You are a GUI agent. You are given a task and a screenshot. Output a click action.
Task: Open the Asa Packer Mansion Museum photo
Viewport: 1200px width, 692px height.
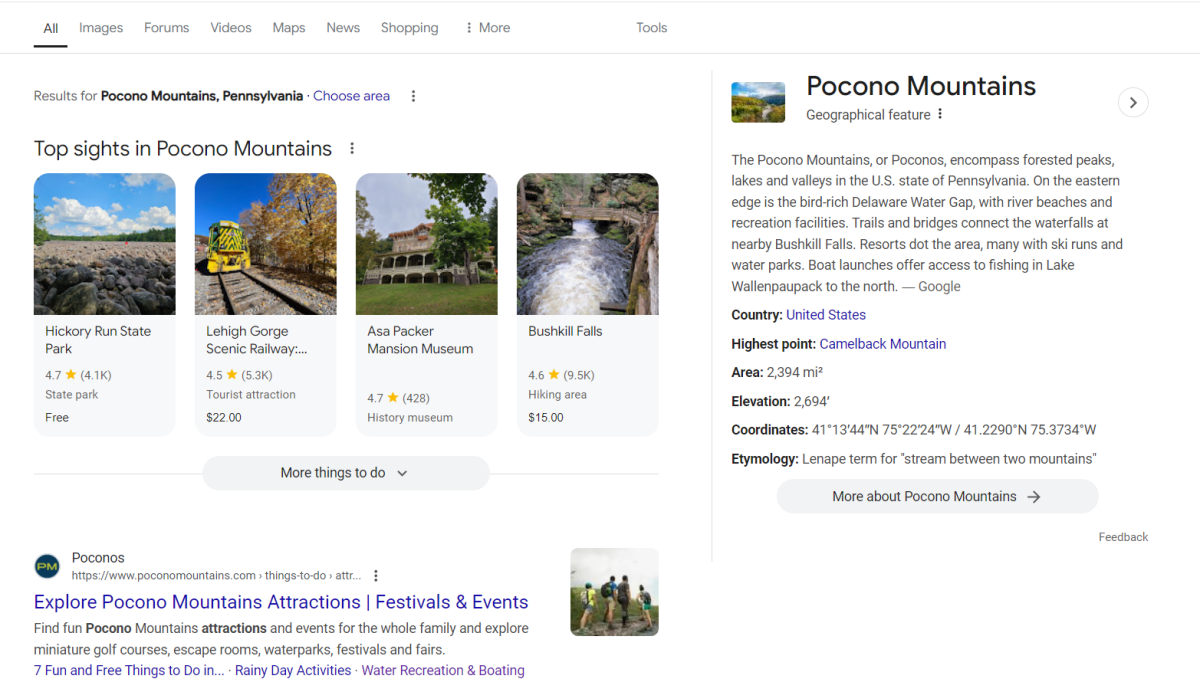point(427,244)
